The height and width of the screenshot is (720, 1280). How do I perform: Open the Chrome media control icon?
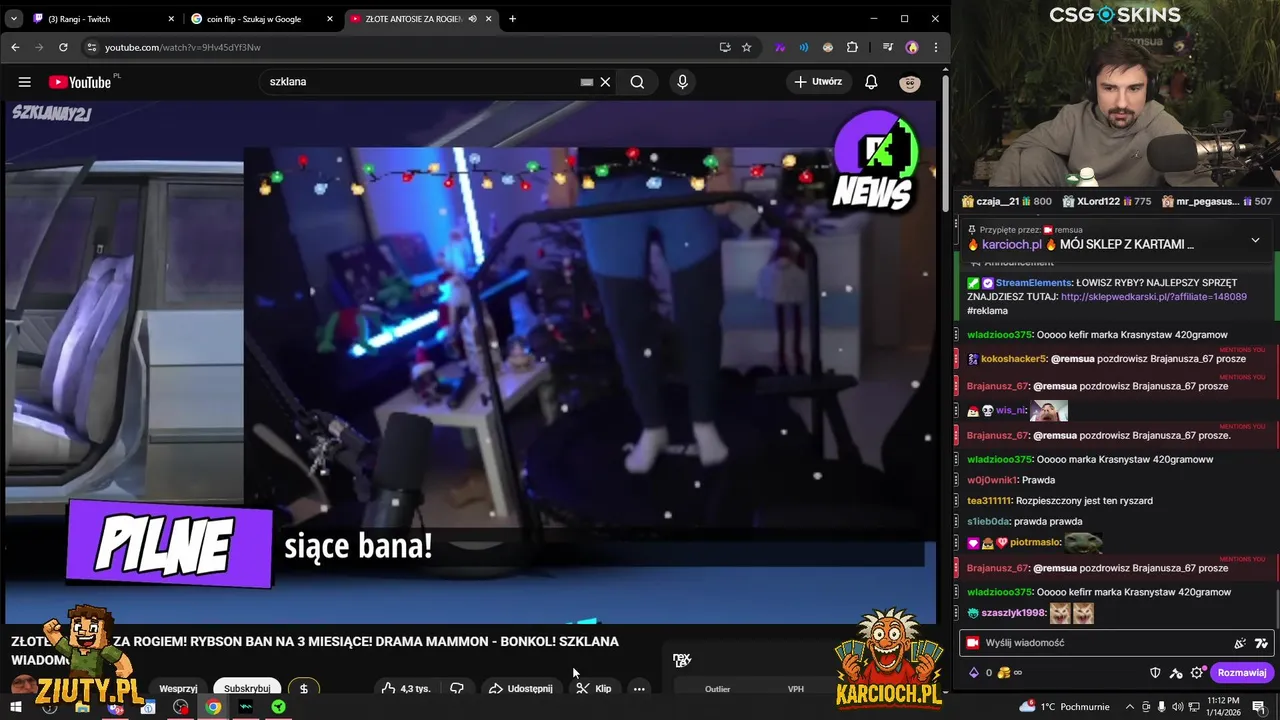point(887,47)
